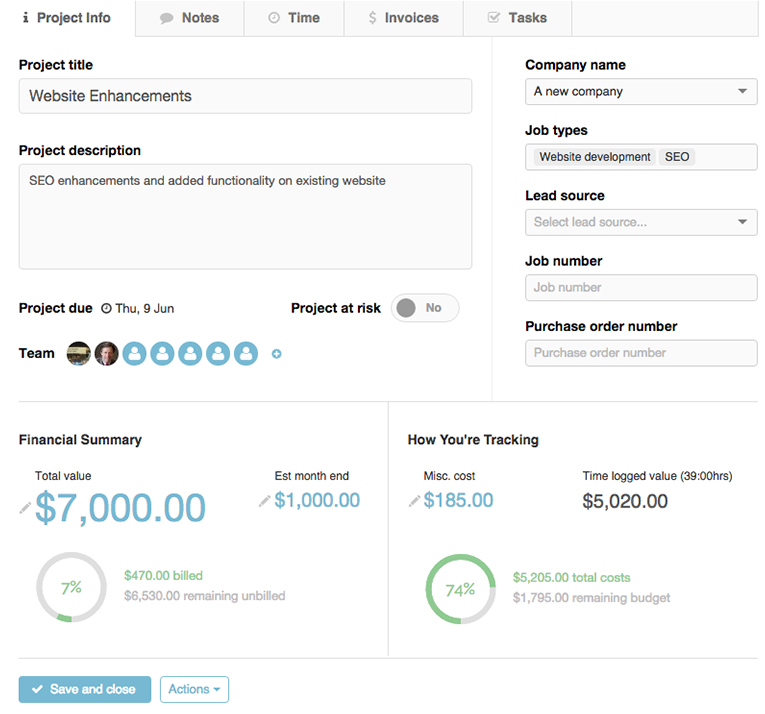Viewport: 765px width, 714px height.
Task: Click the clock icon on Time tab
Action: pyautogui.click(x=274, y=18)
